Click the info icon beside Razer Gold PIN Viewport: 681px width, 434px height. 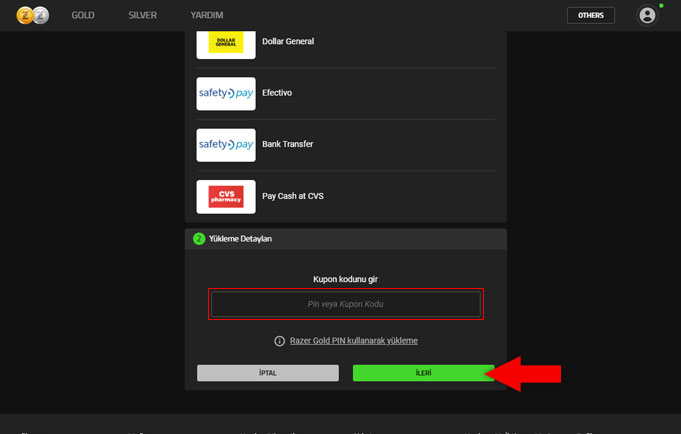[x=280, y=341]
